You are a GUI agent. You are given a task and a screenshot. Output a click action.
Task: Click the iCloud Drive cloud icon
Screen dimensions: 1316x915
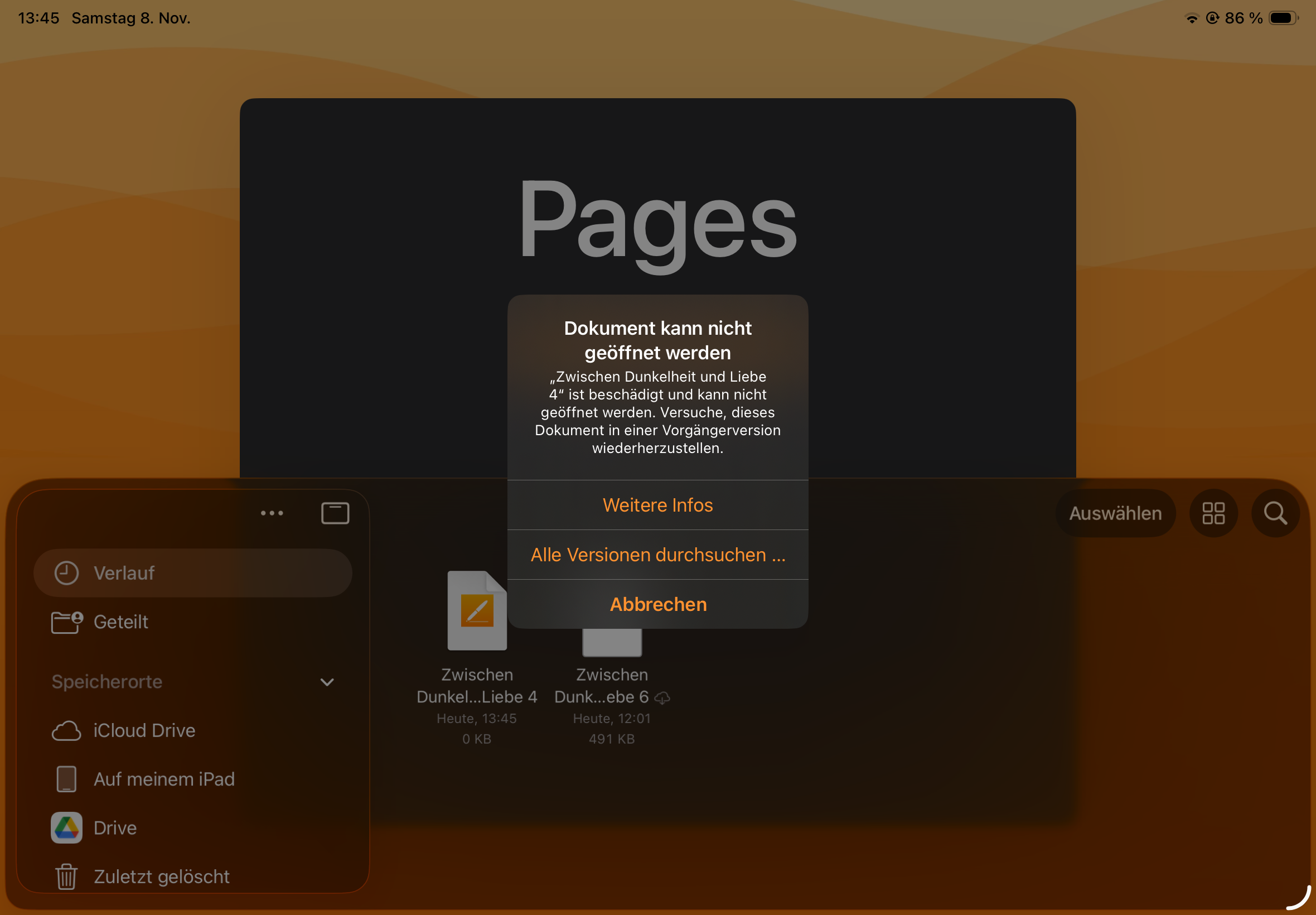pos(66,730)
